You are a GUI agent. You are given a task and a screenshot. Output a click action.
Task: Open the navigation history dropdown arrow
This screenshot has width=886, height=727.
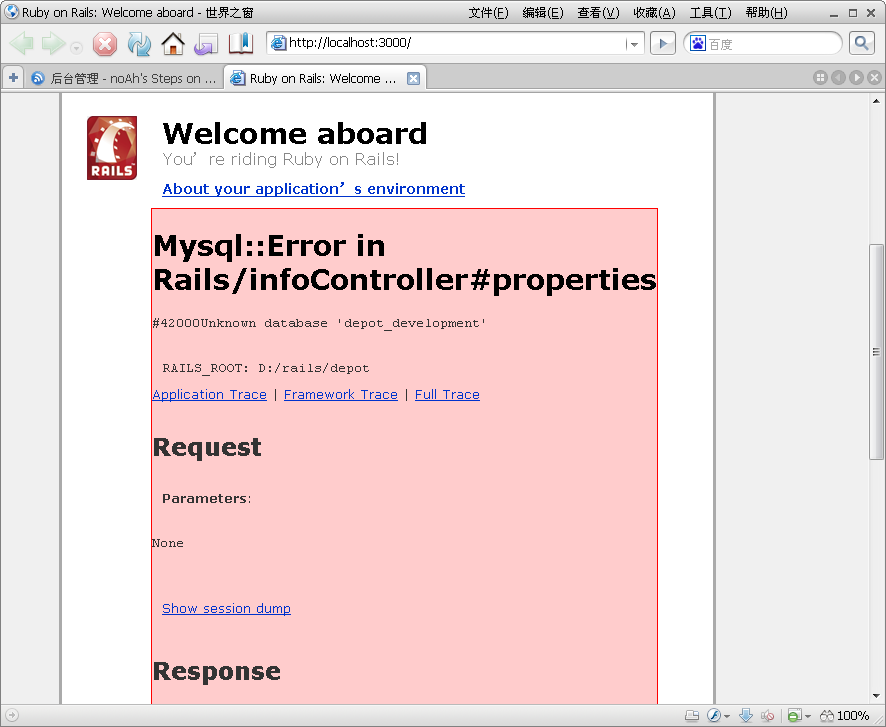tap(76, 48)
